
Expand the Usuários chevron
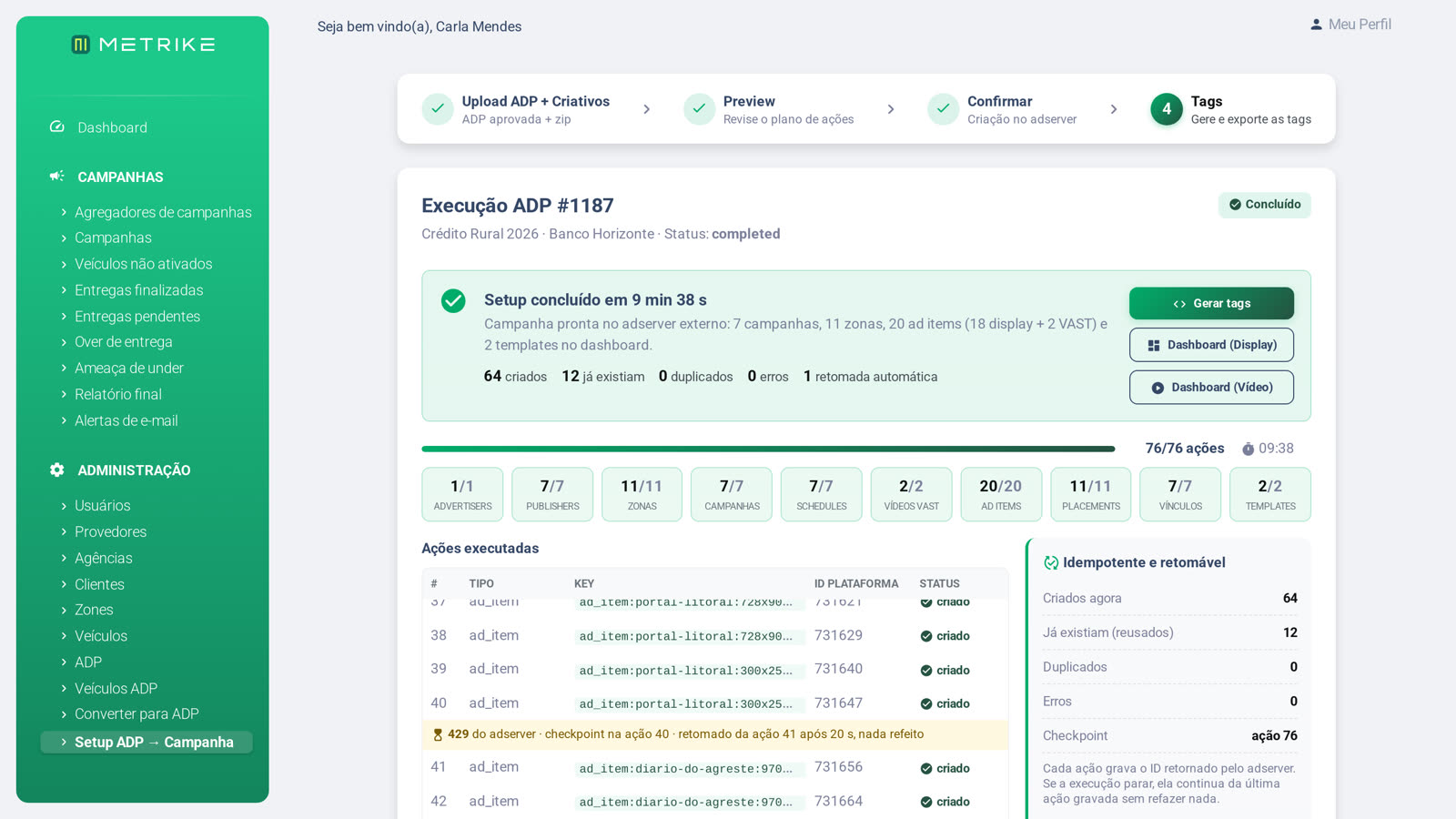(64, 505)
